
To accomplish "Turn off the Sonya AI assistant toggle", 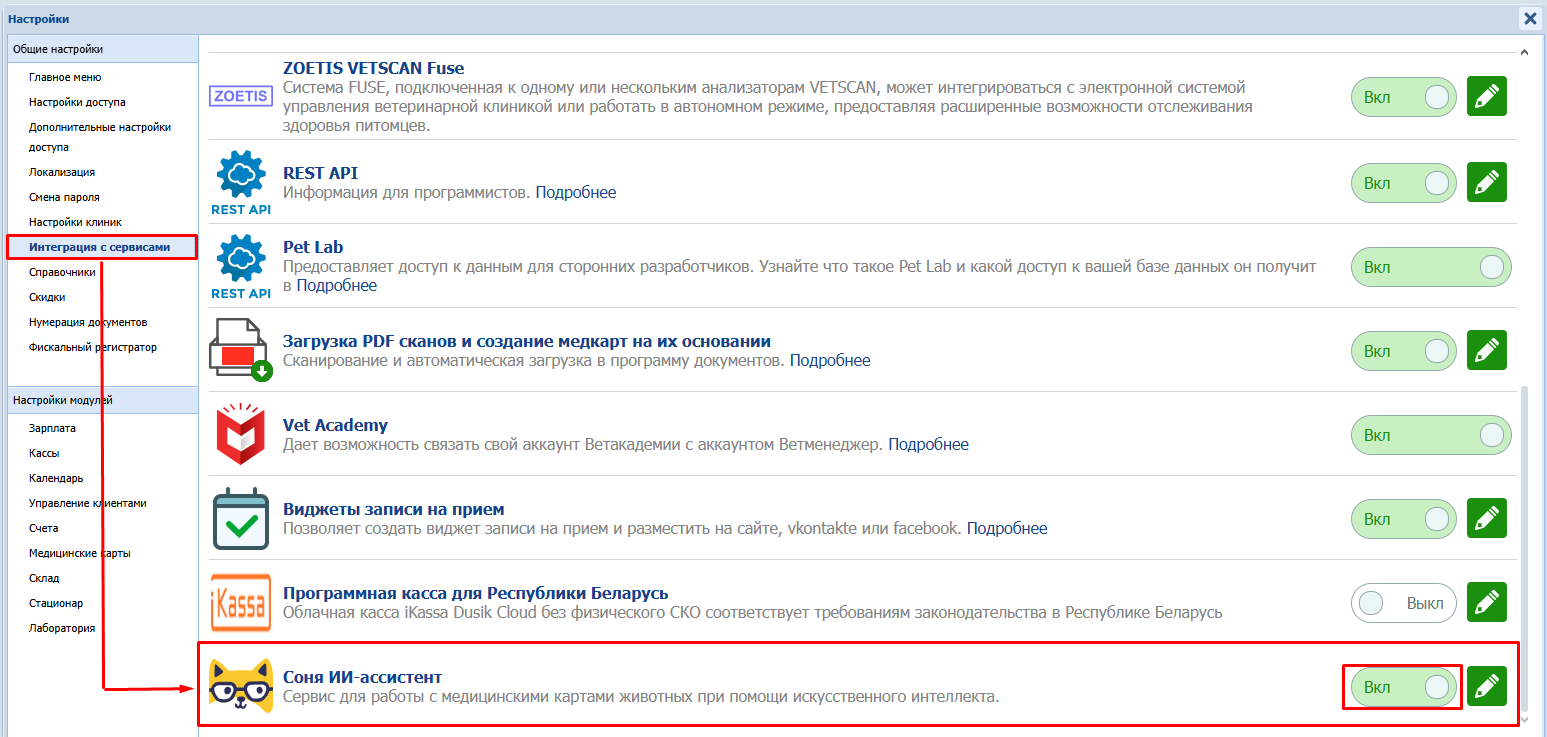I will pyautogui.click(x=1403, y=687).
